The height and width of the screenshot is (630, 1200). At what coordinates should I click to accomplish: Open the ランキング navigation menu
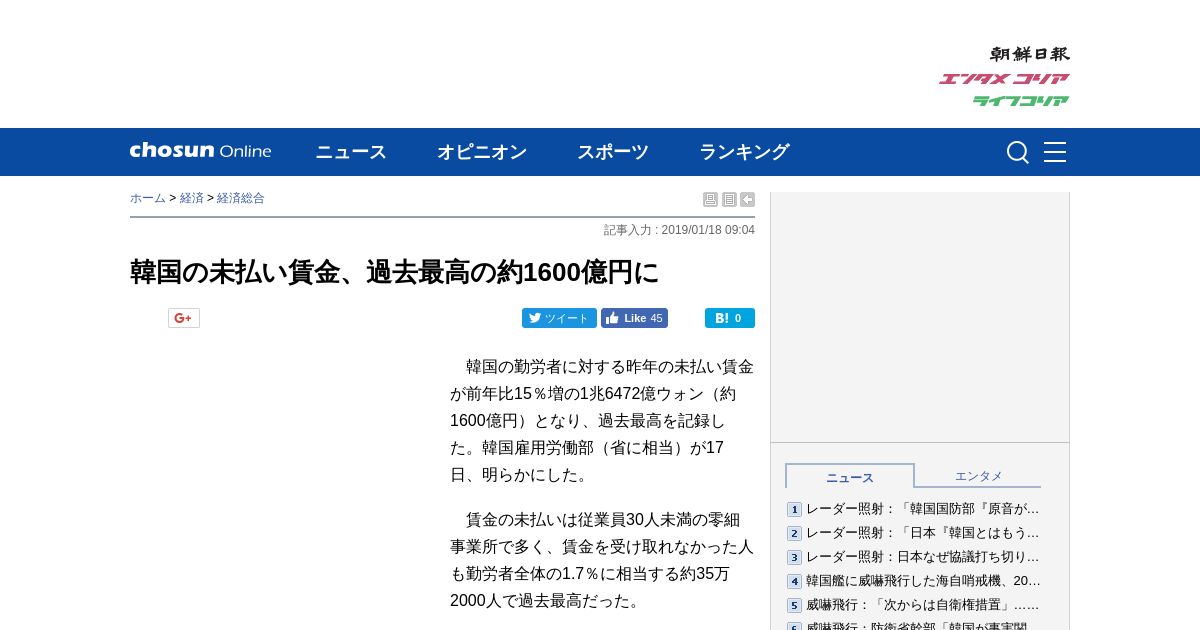pos(744,152)
